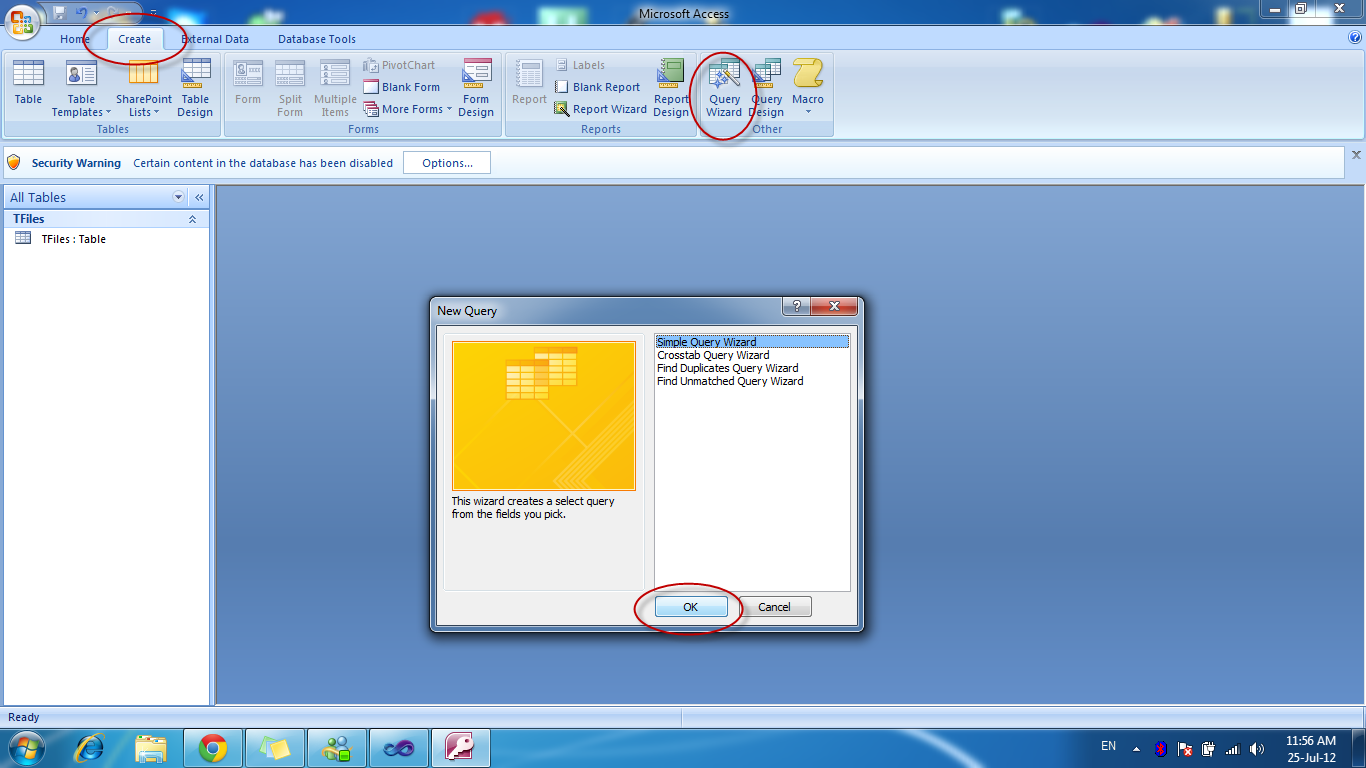Click the network signal icon in the tray
Image resolution: width=1366 pixels, height=768 pixels.
tap(1232, 748)
